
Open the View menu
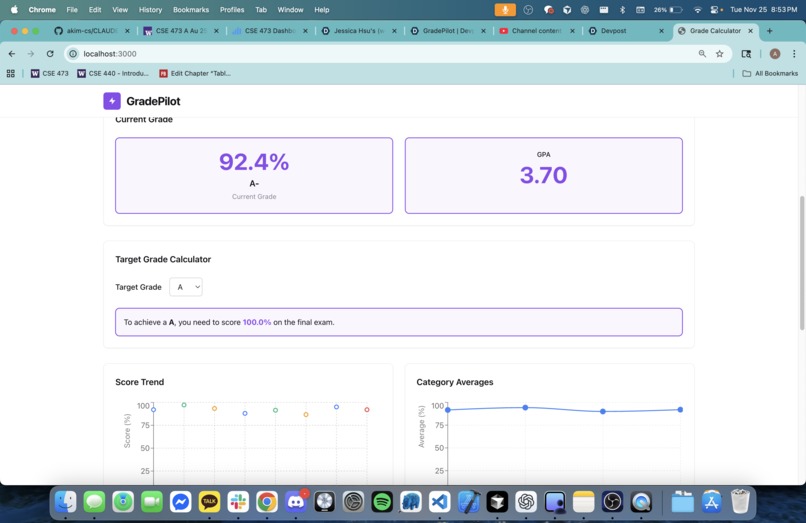tap(120, 9)
